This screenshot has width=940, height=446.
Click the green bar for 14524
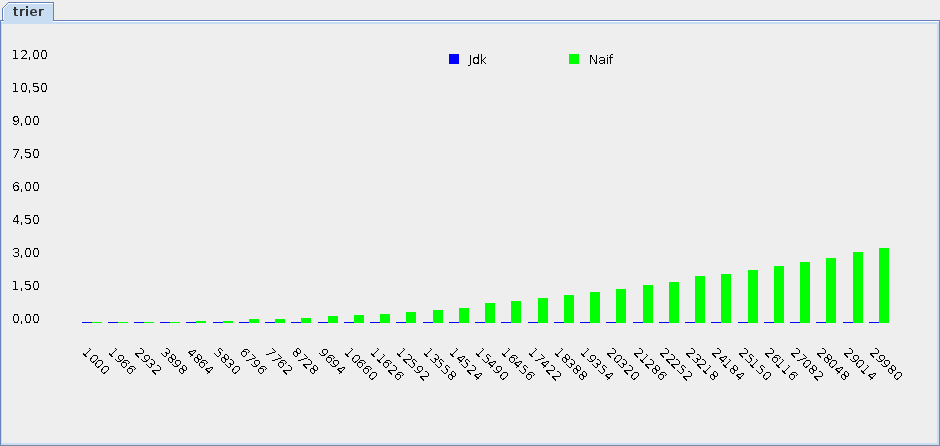click(464, 315)
